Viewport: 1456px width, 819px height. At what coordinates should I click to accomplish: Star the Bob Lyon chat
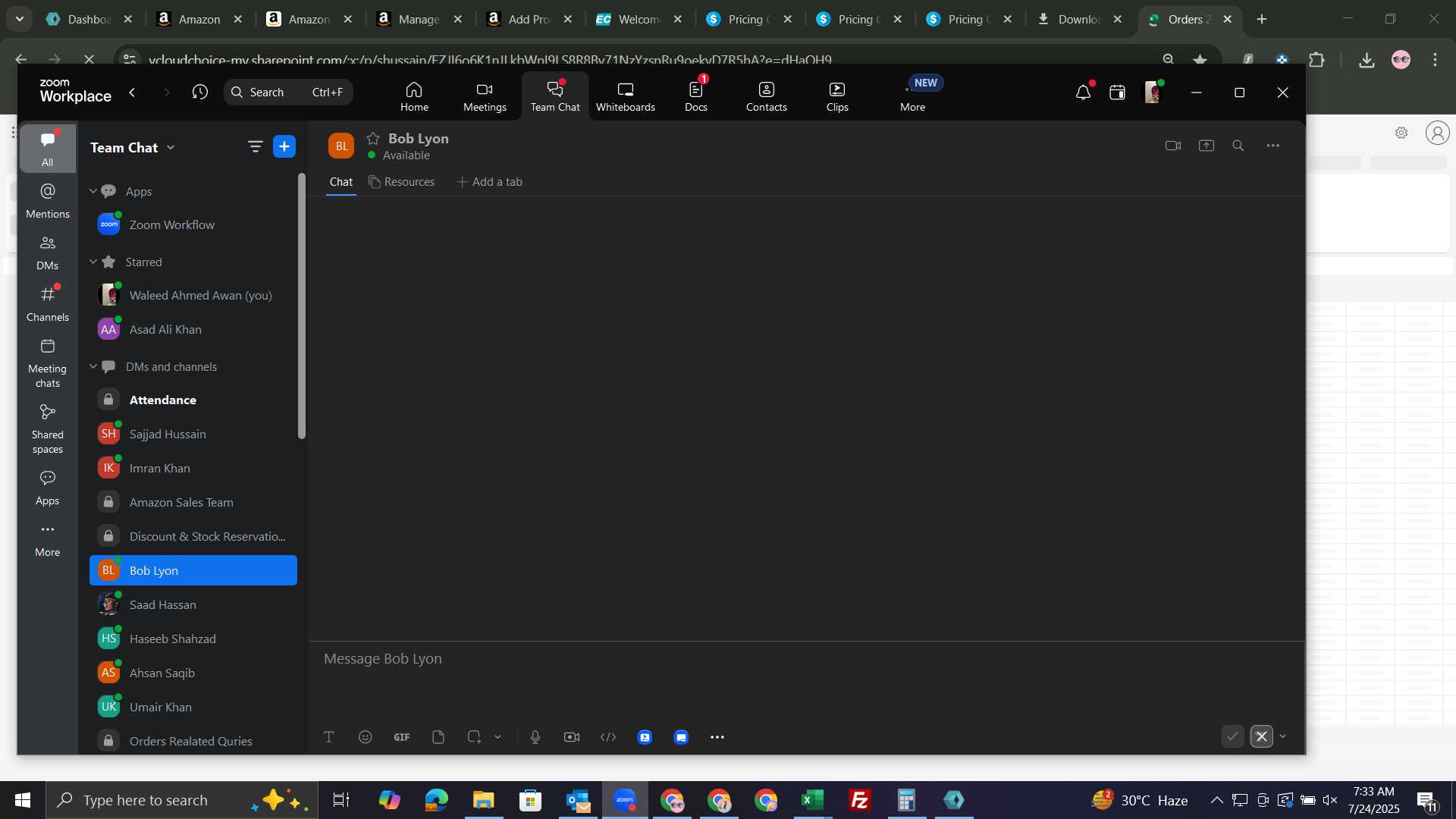(373, 139)
